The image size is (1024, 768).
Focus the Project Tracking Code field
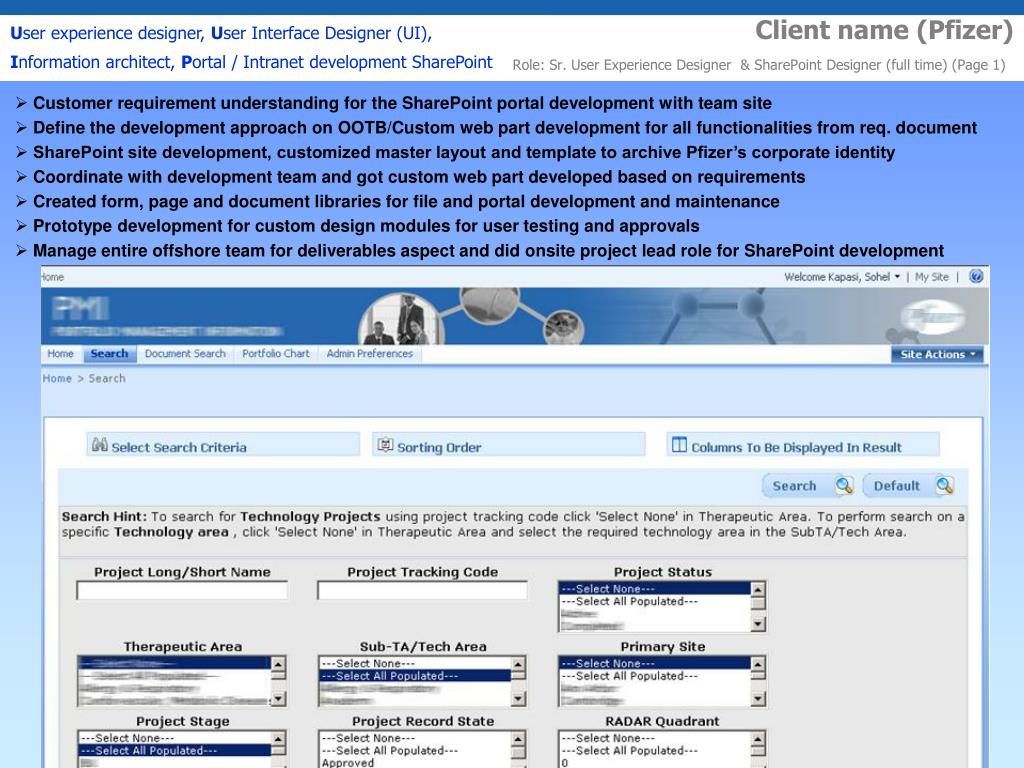(x=423, y=590)
